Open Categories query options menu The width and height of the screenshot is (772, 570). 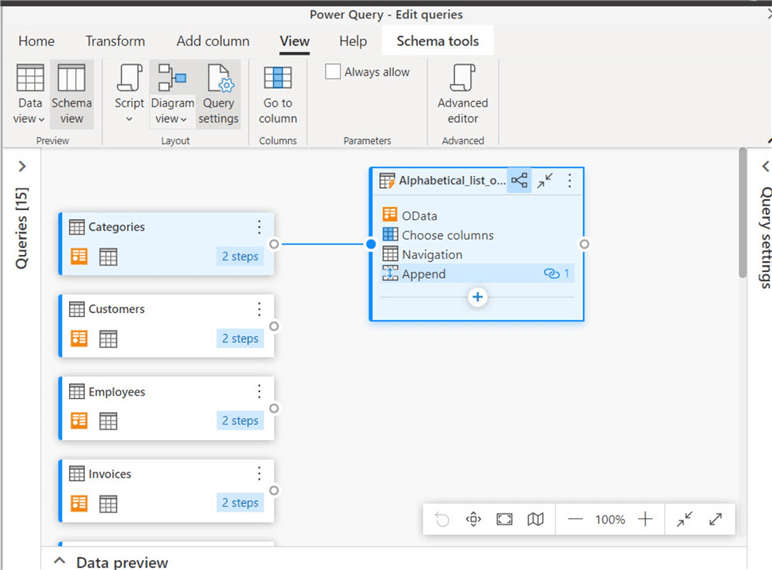click(259, 227)
